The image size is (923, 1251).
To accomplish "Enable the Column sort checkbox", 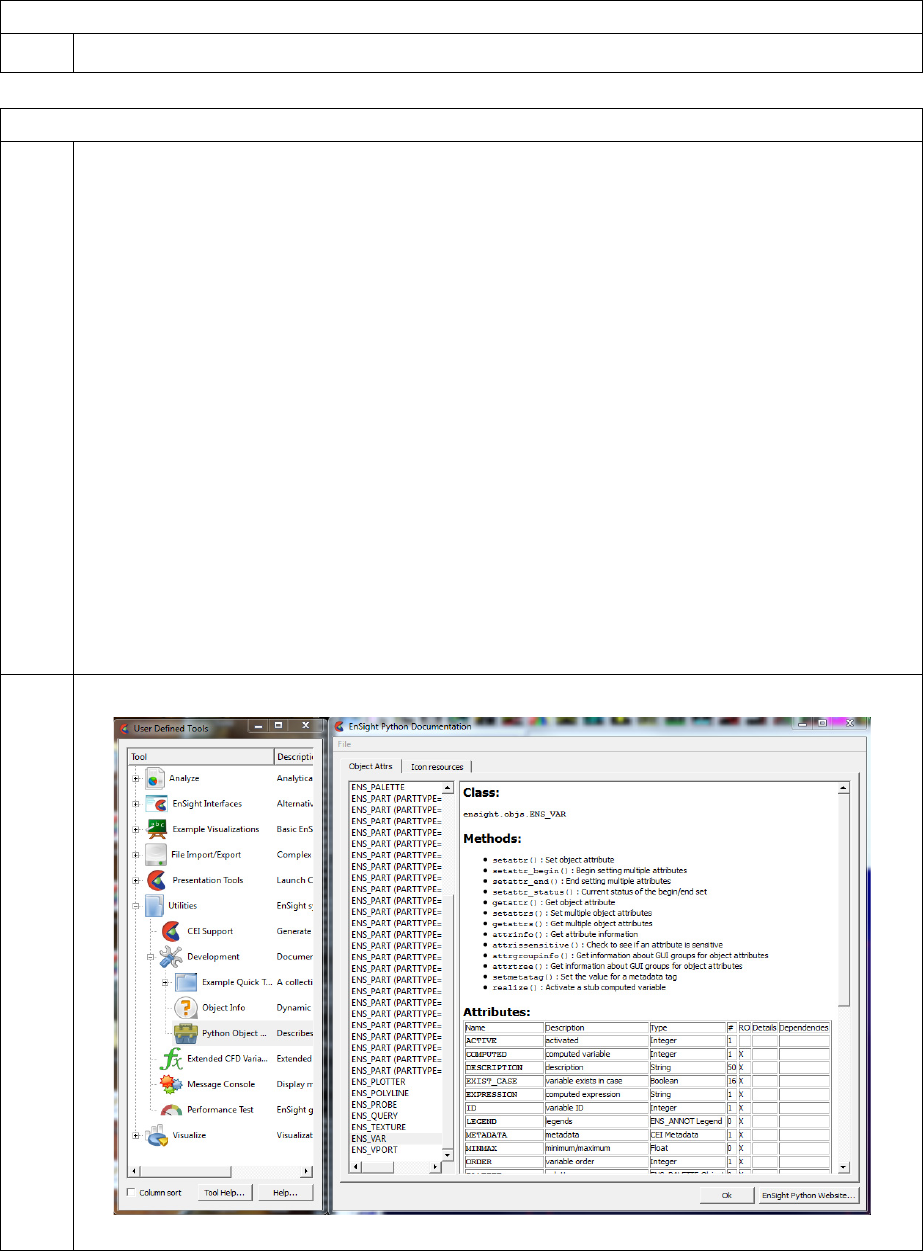I will (x=132, y=1192).
